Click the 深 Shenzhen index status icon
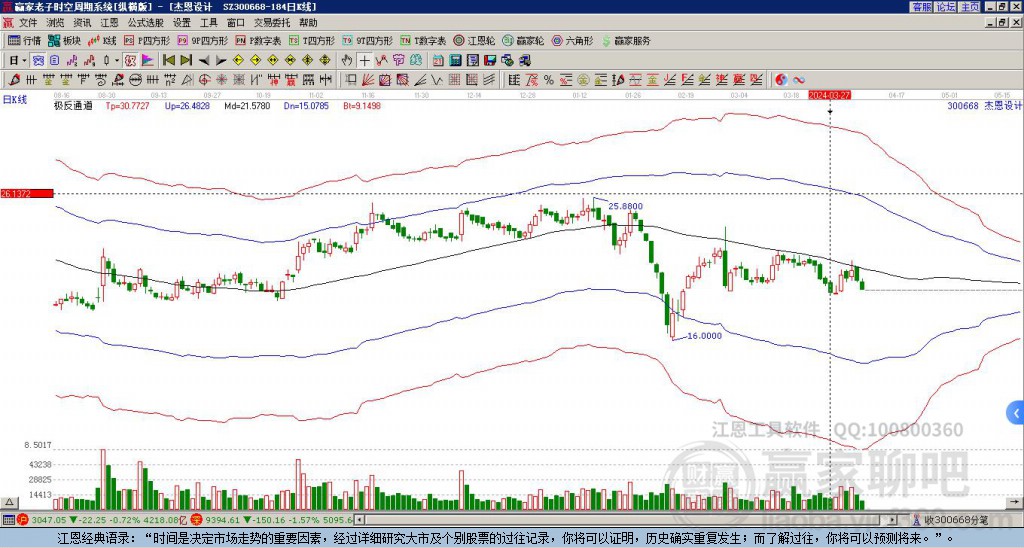Viewport: 1024px width, 548px height. click(196, 520)
